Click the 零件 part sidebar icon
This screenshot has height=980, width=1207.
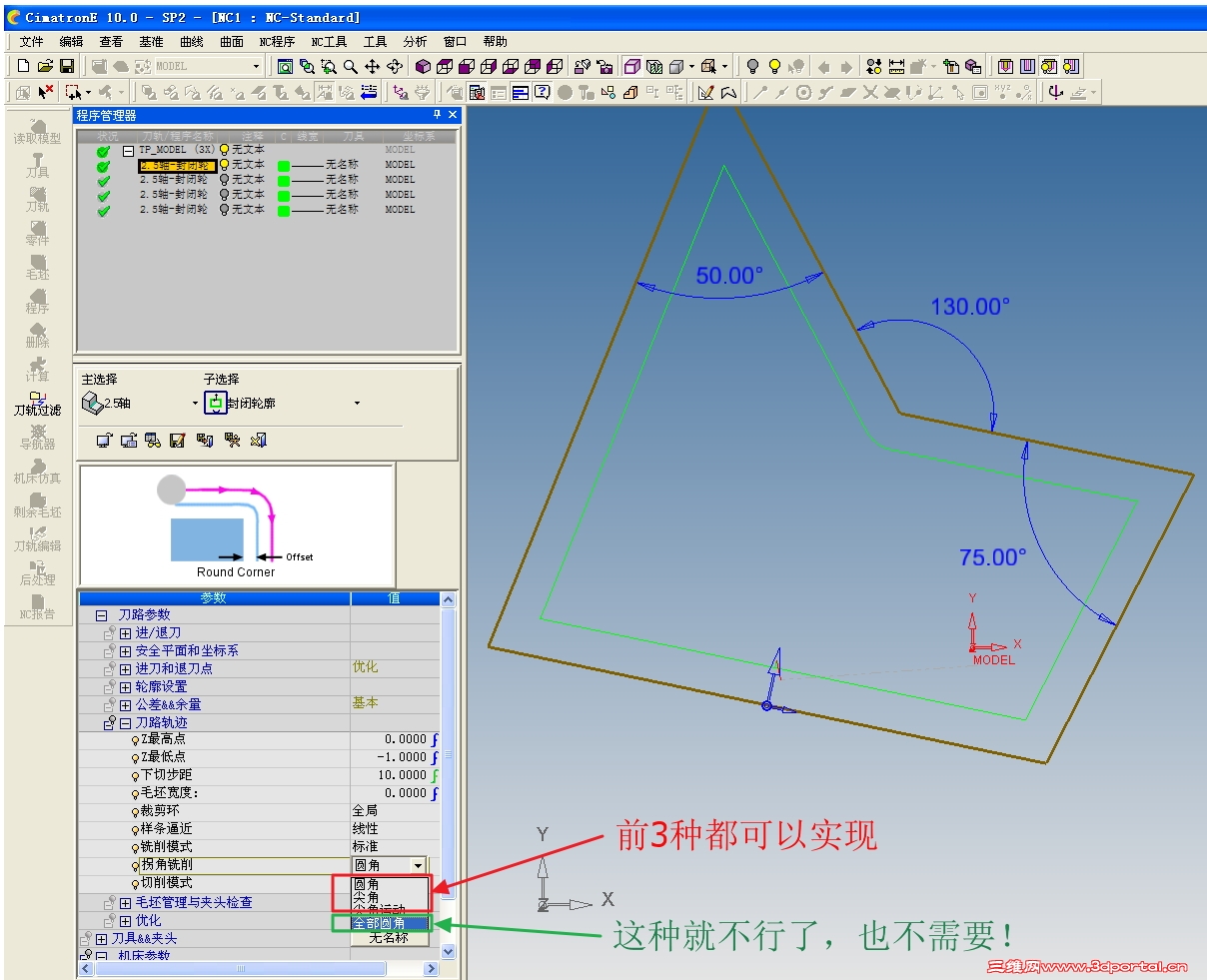tap(37, 233)
